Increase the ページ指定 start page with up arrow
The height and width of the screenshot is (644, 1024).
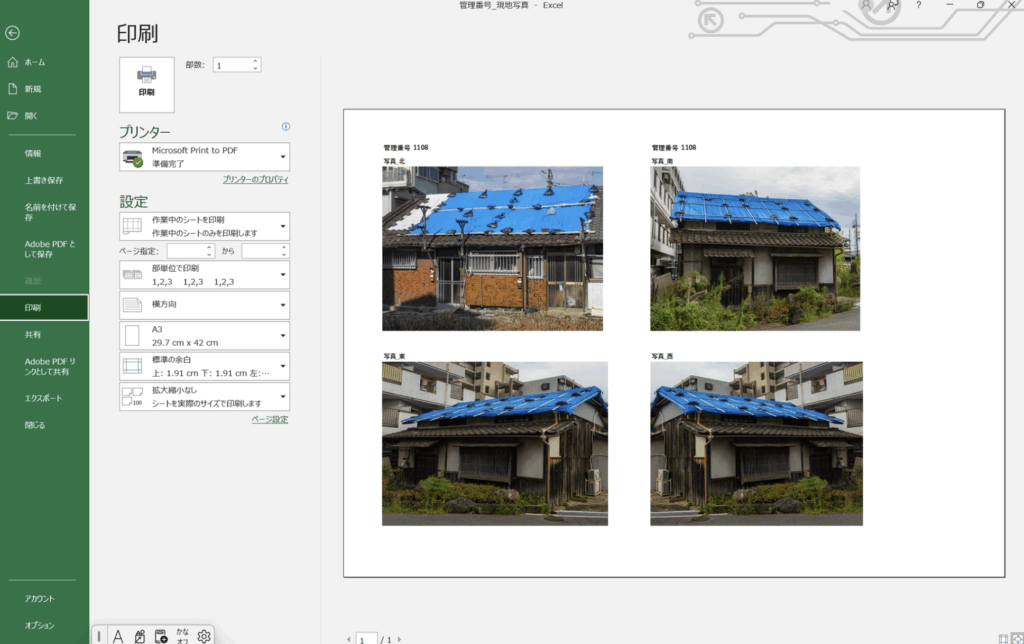point(210,248)
